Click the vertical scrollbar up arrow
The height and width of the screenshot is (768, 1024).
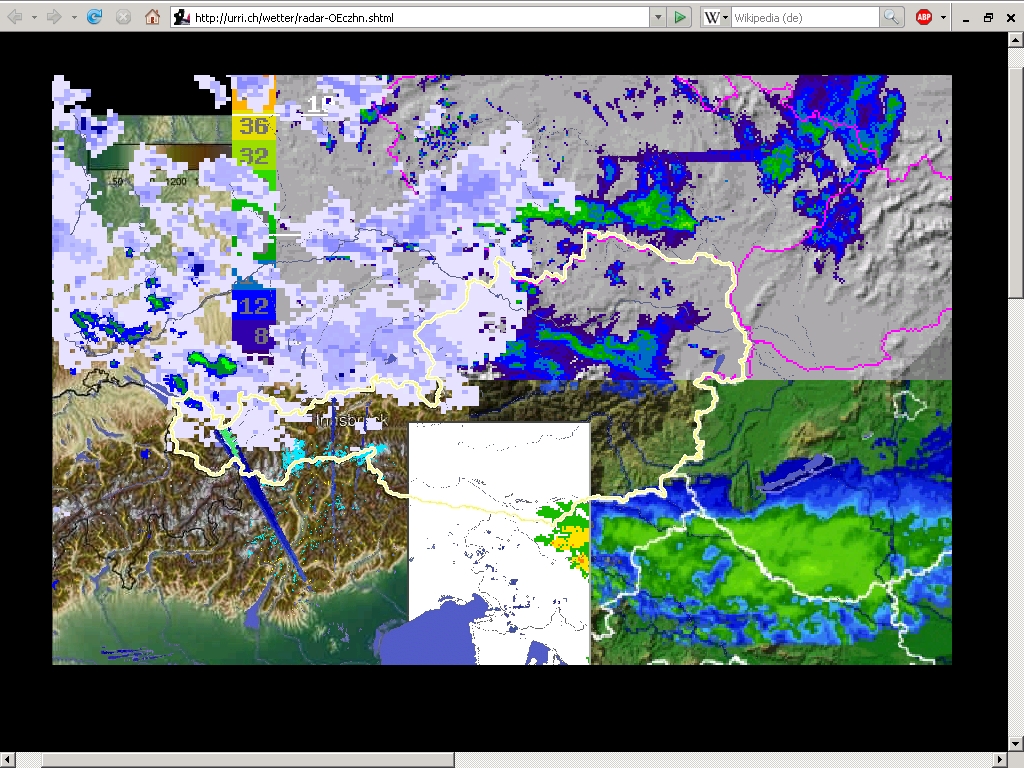coord(1016,40)
